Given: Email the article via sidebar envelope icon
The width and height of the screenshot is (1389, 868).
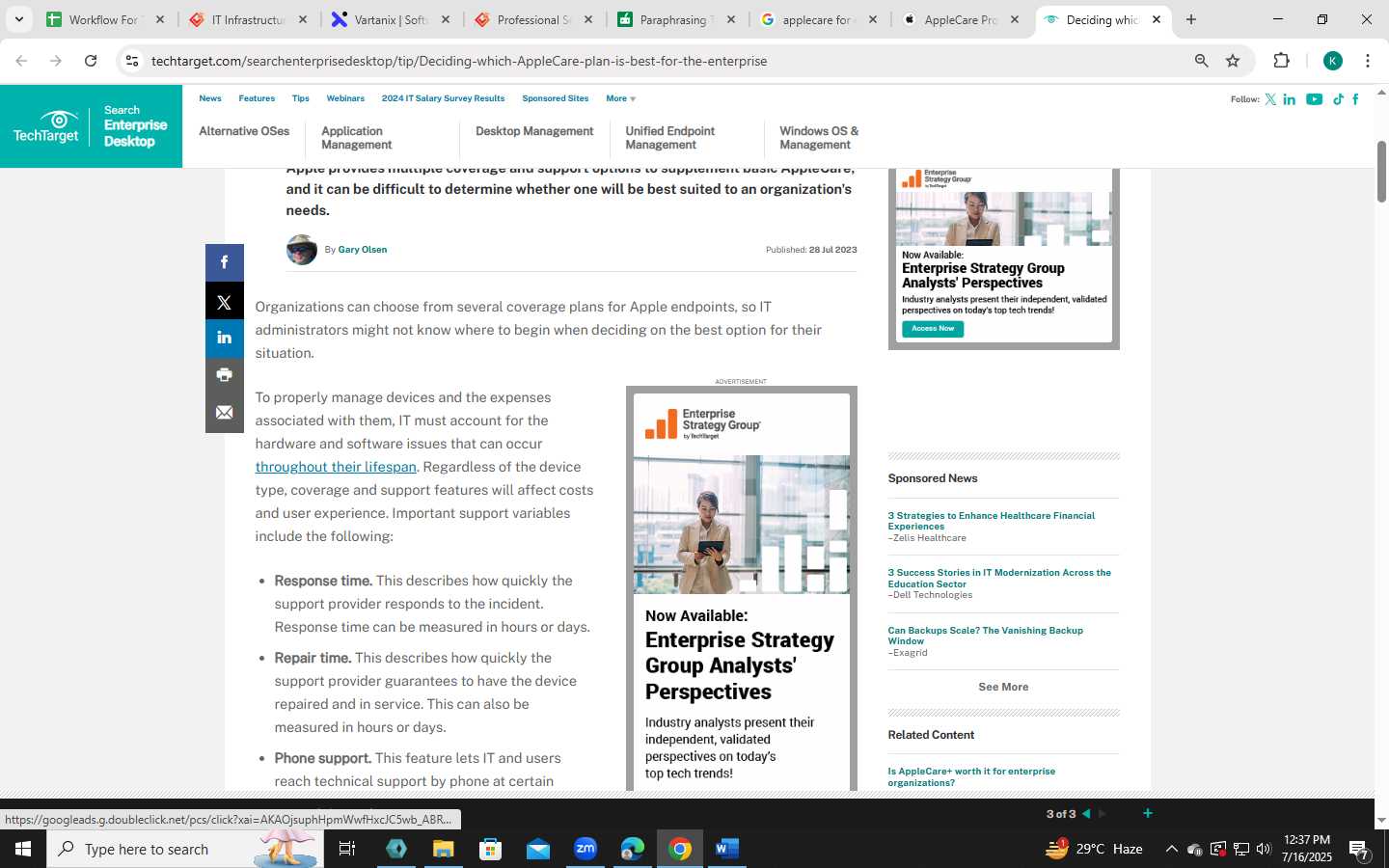Looking at the screenshot, I should 224,413.
